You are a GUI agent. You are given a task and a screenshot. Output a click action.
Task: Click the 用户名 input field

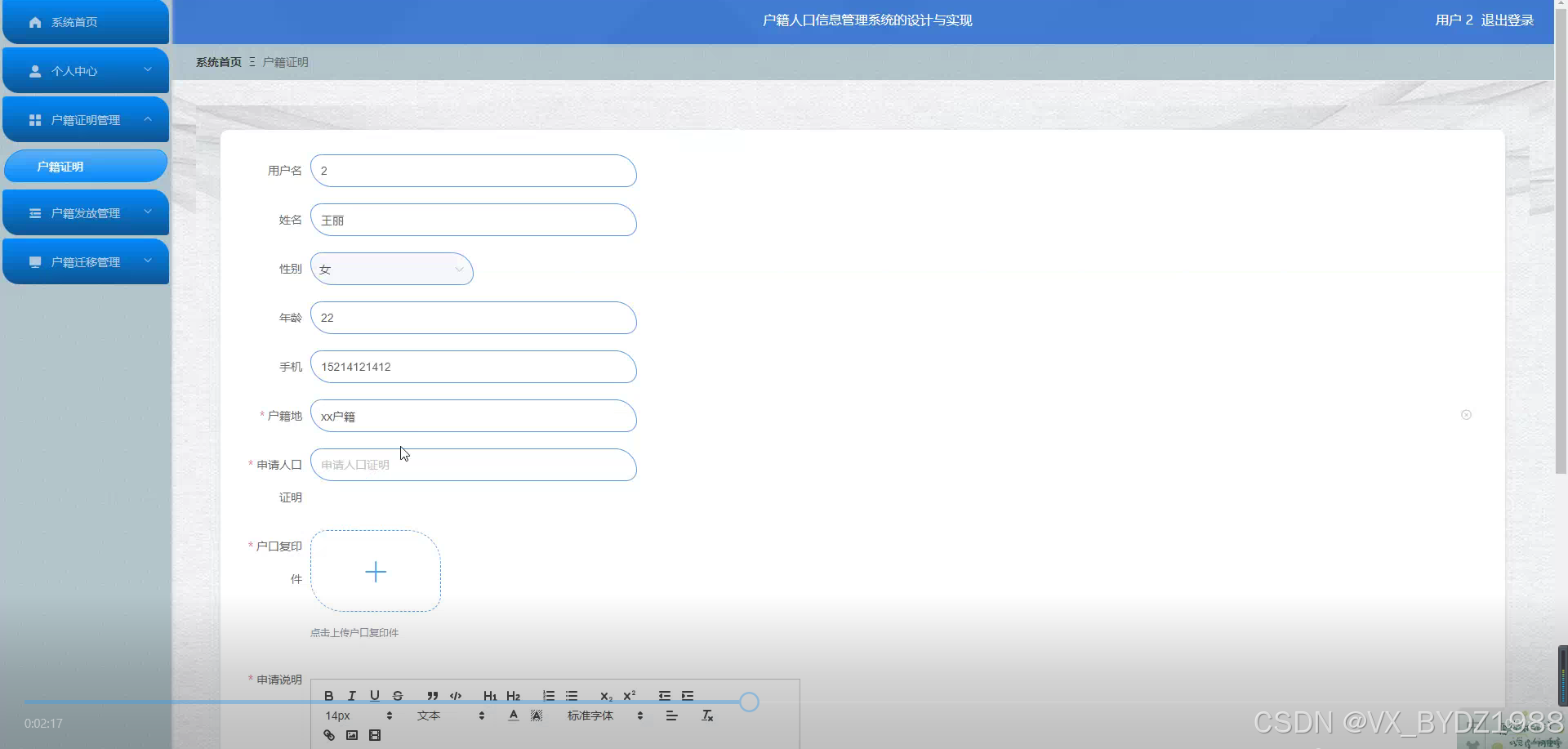(x=474, y=171)
